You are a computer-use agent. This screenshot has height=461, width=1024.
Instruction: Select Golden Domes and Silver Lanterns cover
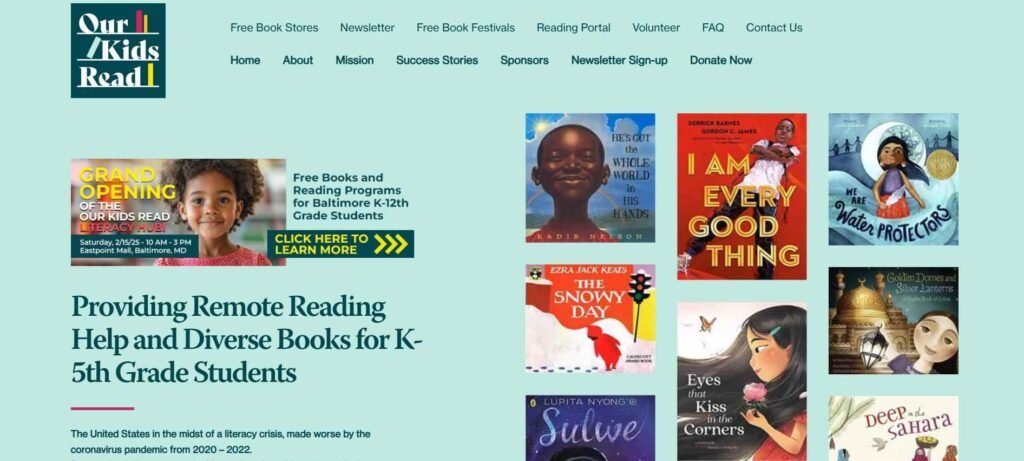(x=893, y=321)
